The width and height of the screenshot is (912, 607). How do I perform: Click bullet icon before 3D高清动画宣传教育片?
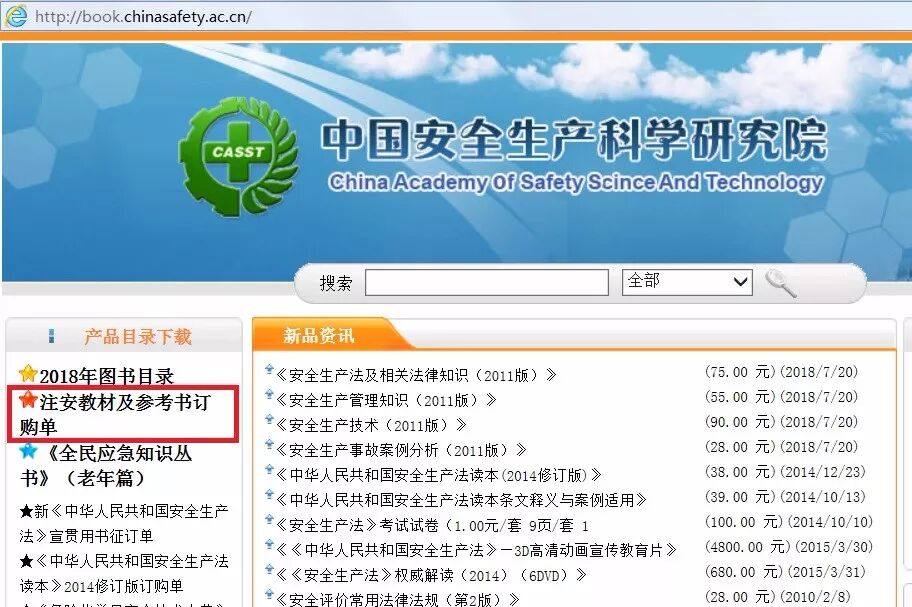pyautogui.click(x=269, y=545)
